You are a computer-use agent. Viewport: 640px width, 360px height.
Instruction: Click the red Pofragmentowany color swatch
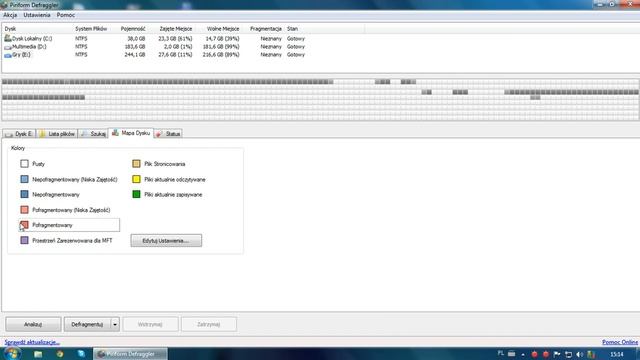(24, 225)
